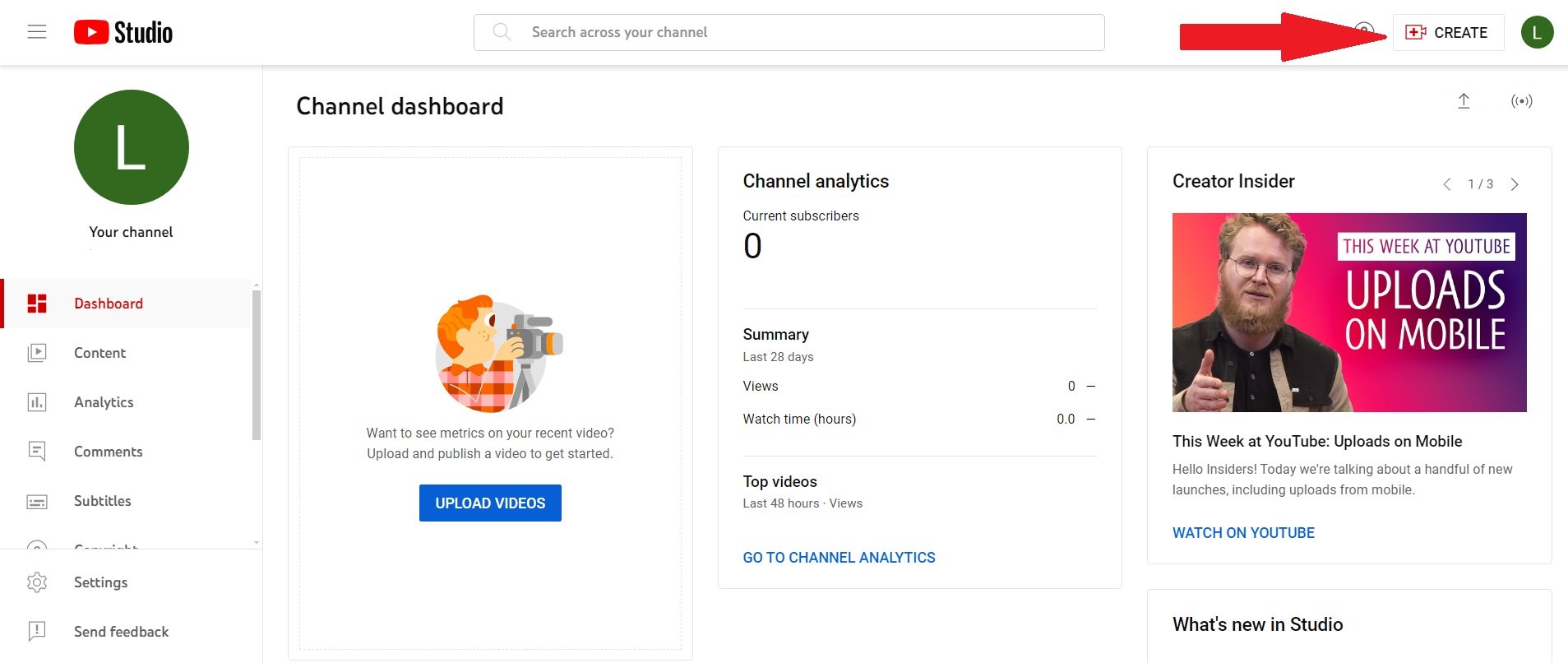
Task: Click the sidebar scroll down arrow
Action: 257,542
